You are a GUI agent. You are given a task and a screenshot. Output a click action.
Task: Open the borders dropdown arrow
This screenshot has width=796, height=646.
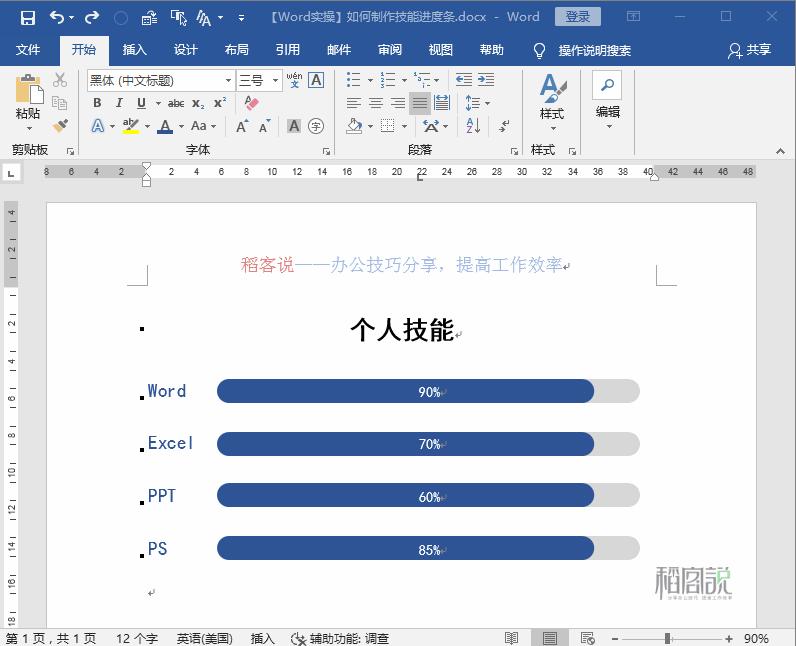pyautogui.click(x=405, y=126)
